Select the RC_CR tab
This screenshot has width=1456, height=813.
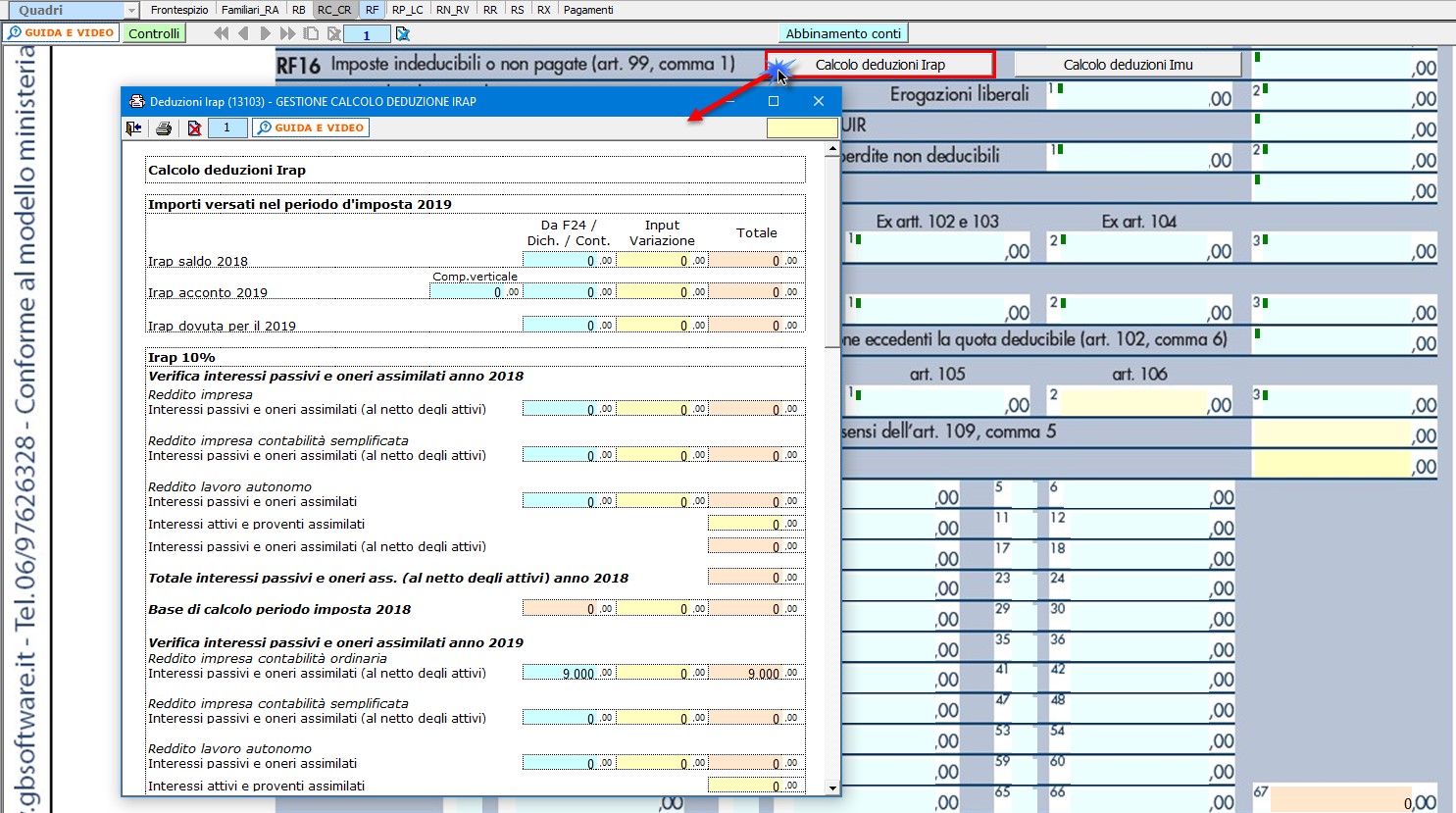coord(334,10)
